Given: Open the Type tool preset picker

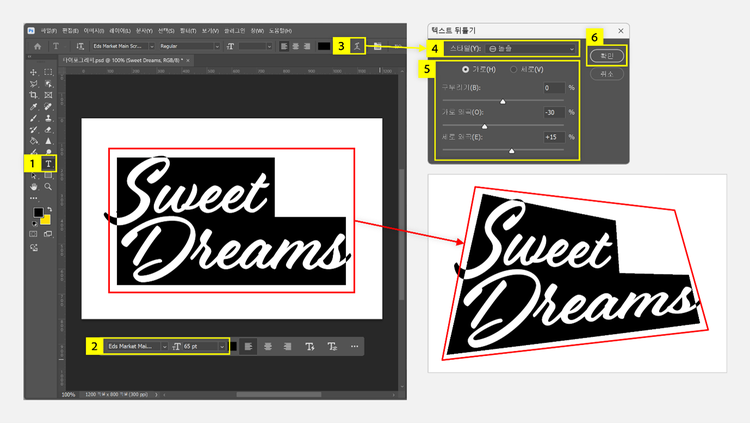Looking at the screenshot, I should click(58, 46).
